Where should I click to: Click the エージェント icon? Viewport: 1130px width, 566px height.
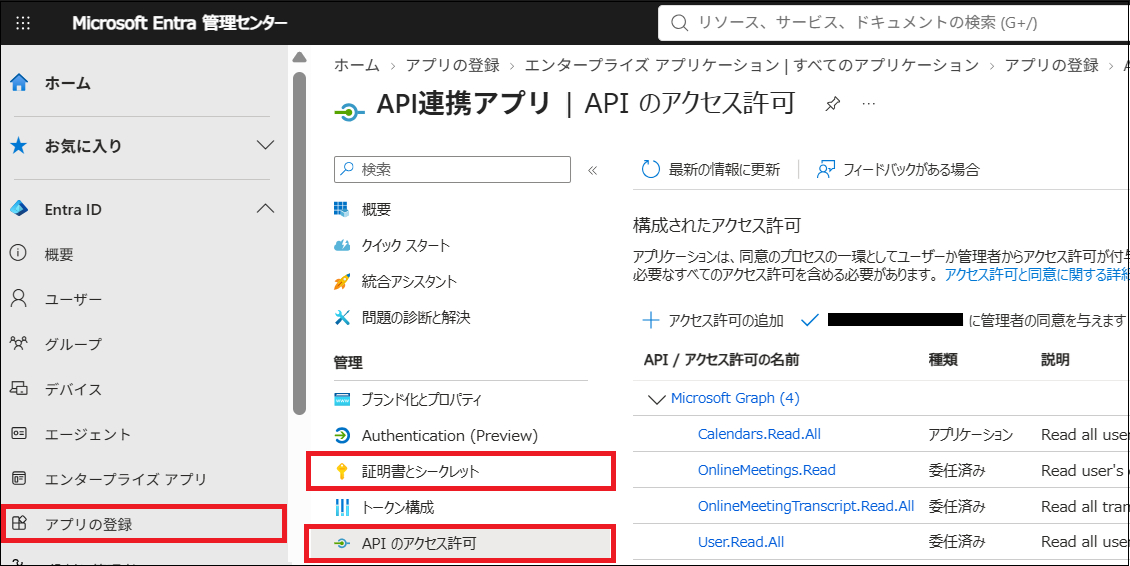pyautogui.click(x=19, y=433)
